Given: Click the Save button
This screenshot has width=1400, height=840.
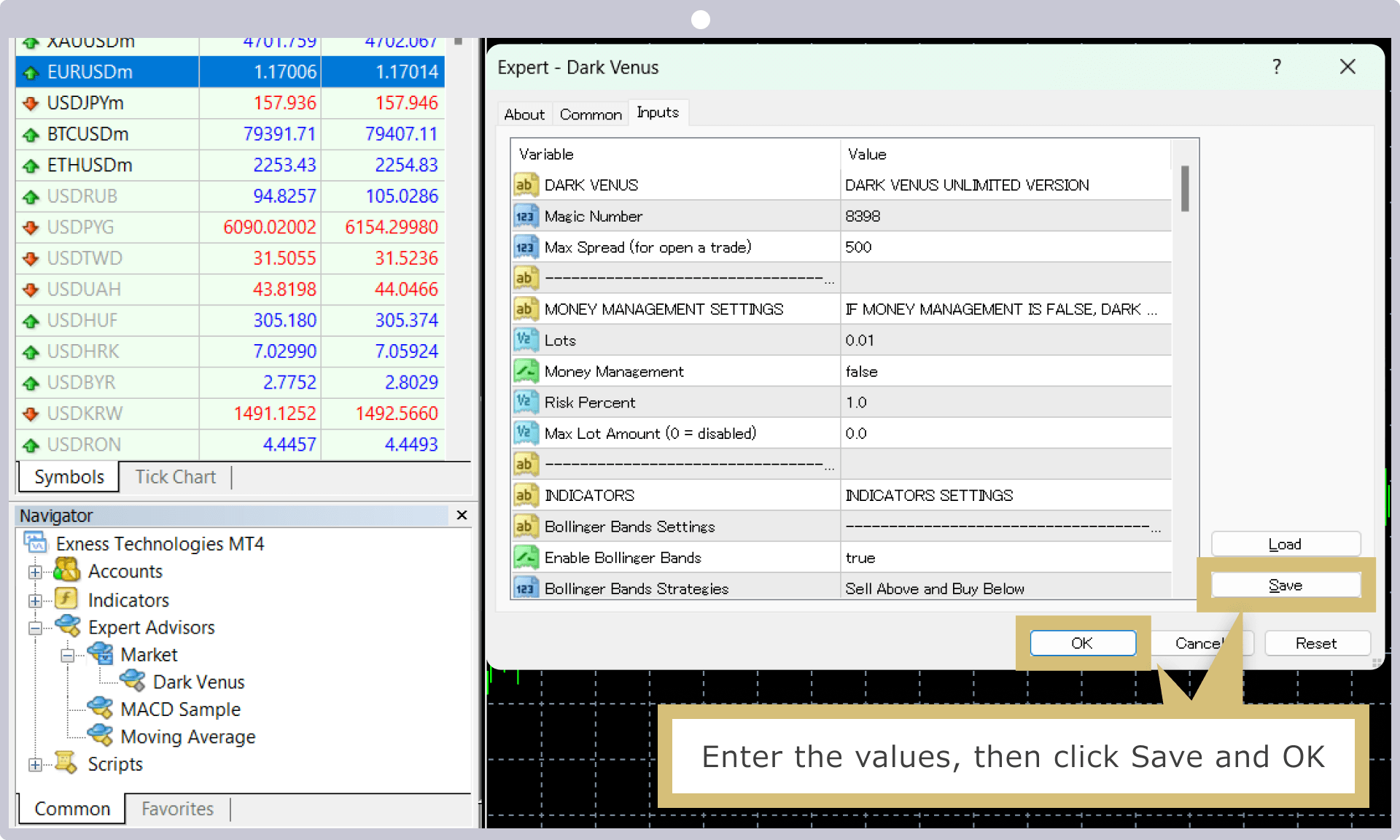Looking at the screenshot, I should [1285, 586].
